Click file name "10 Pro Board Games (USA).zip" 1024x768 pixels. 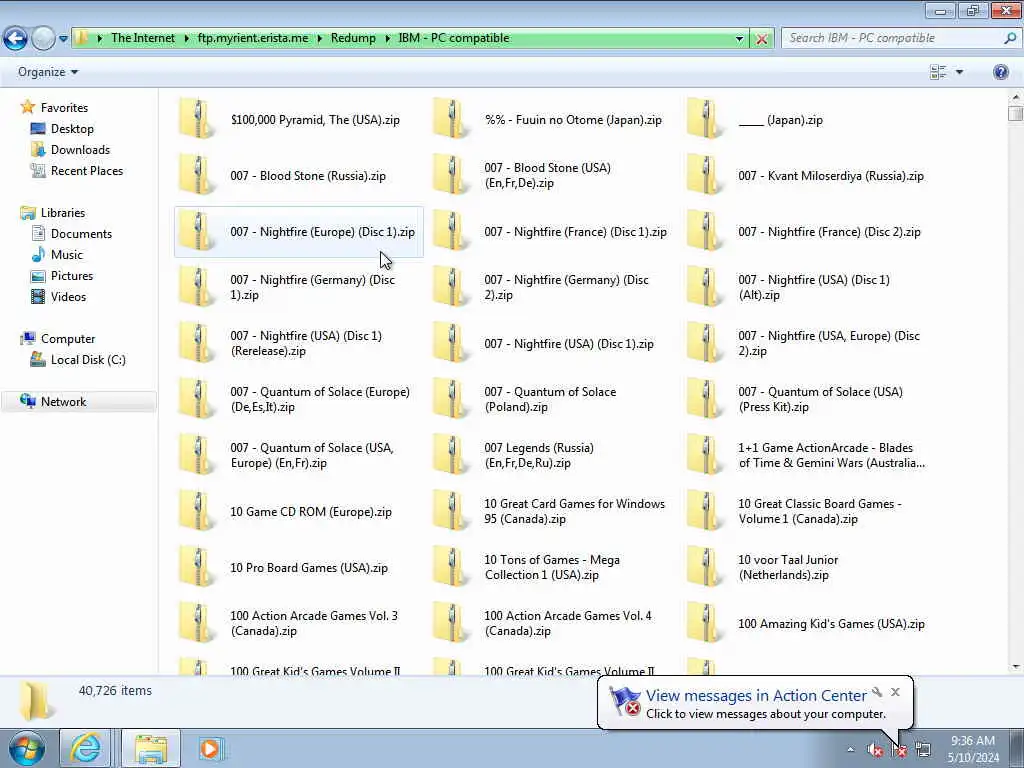pyautogui.click(x=309, y=568)
